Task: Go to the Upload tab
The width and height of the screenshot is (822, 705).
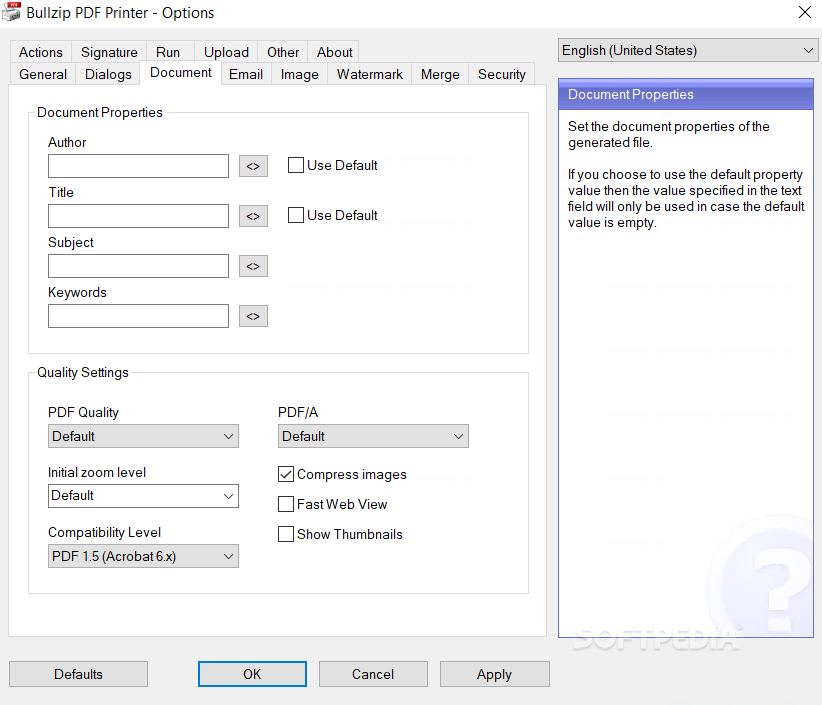Action: (226, 52)
